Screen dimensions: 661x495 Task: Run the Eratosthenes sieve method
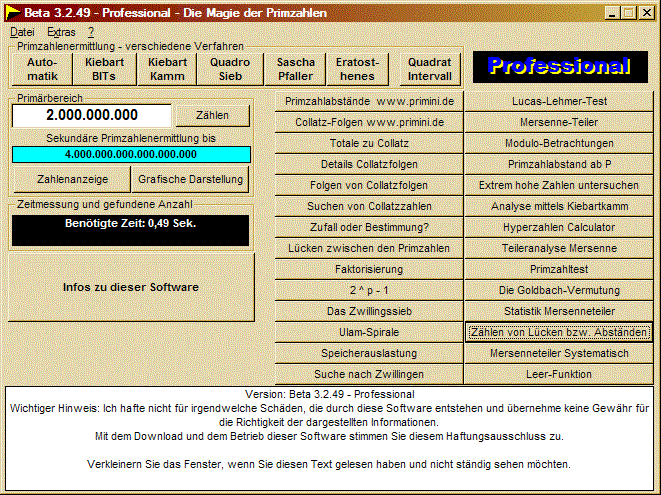coord(357,69)
